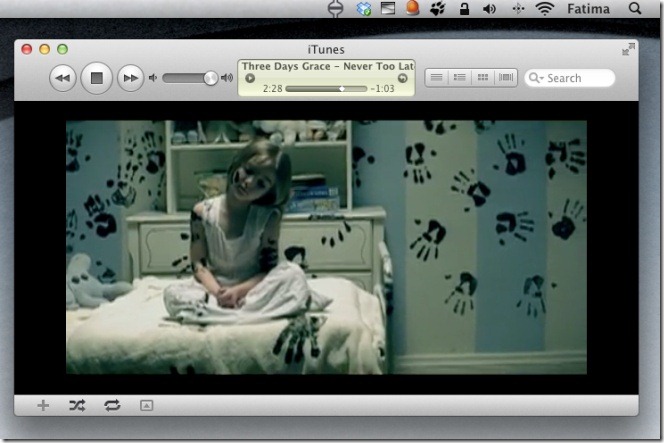This screenshot has height=443, width=664.
Task: Click the iTunes Search field
Action: coord(570,78)
